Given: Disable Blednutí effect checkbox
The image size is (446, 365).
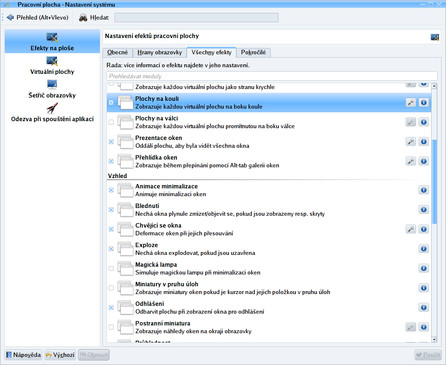Looking at the screenshot, I should pos(111,210).
